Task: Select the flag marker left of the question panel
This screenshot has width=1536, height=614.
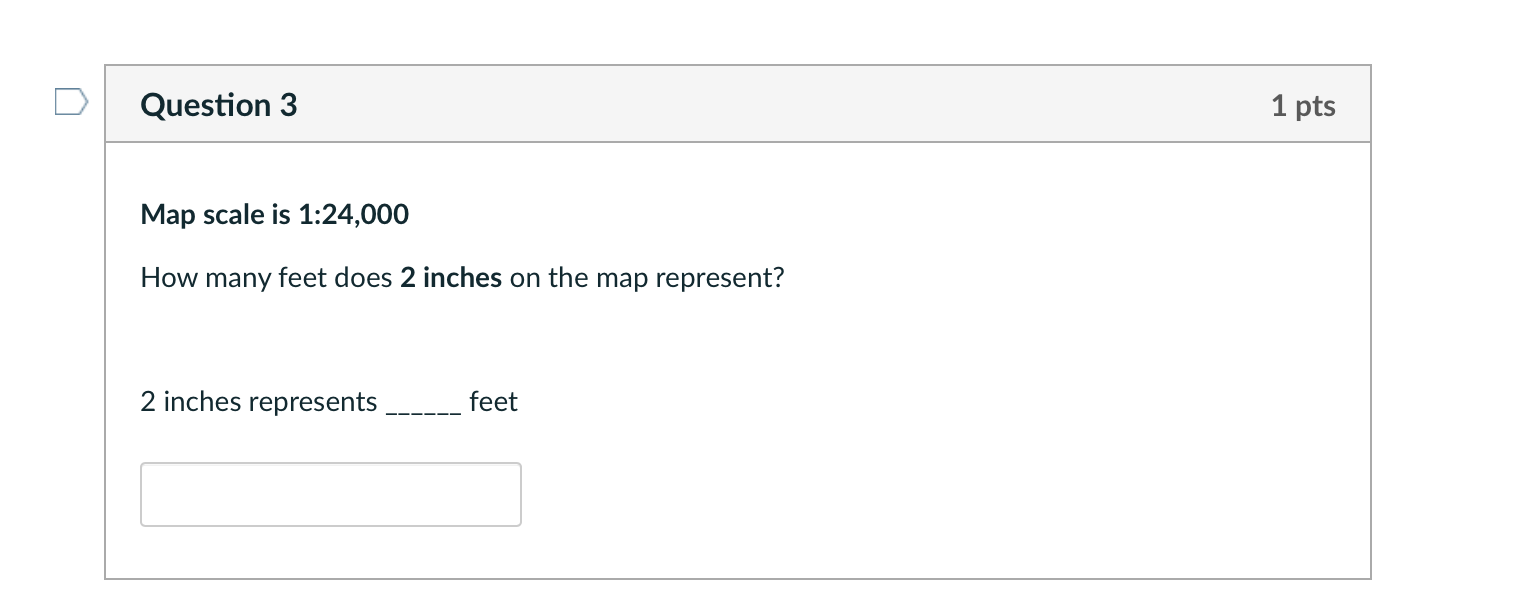Action: (70, 100)
